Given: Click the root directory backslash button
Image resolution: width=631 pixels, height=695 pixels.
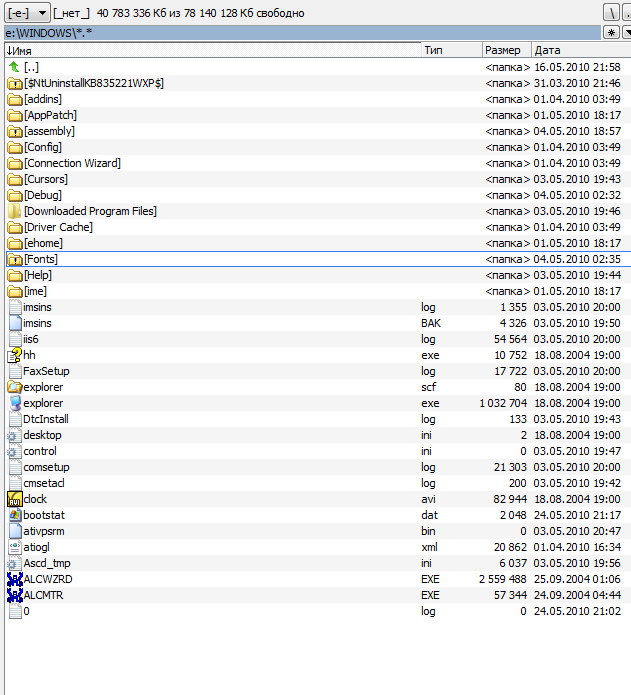Looking at the screenshot, I should [612, 13].
